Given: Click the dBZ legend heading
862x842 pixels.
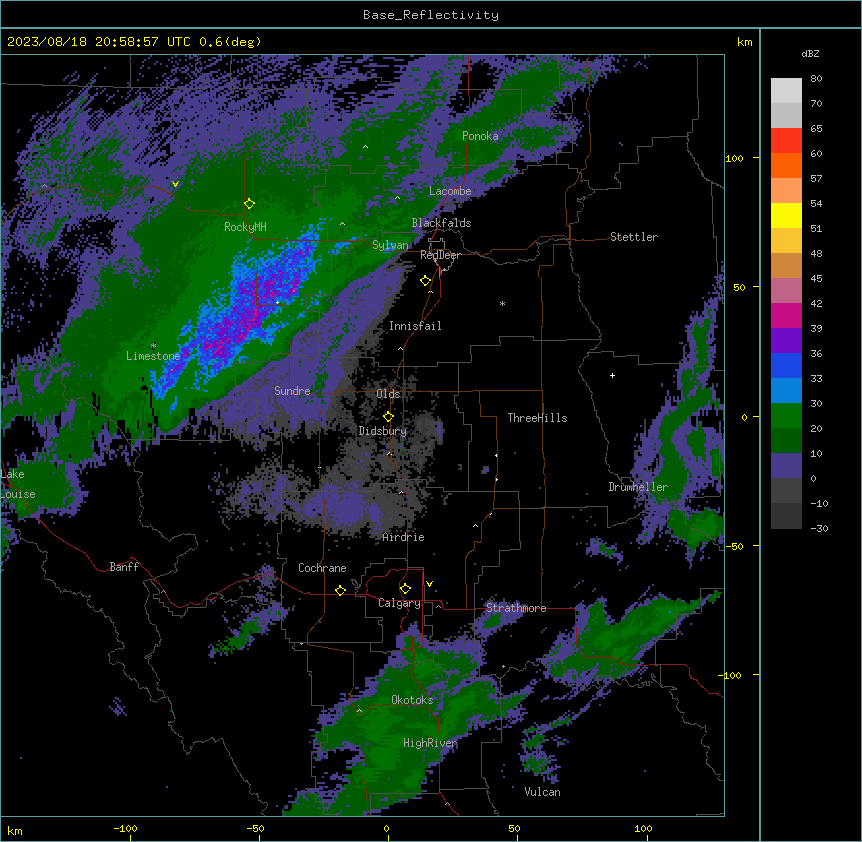Looking at the screenshot, I should pyautogui.click(x=810, y=53).
